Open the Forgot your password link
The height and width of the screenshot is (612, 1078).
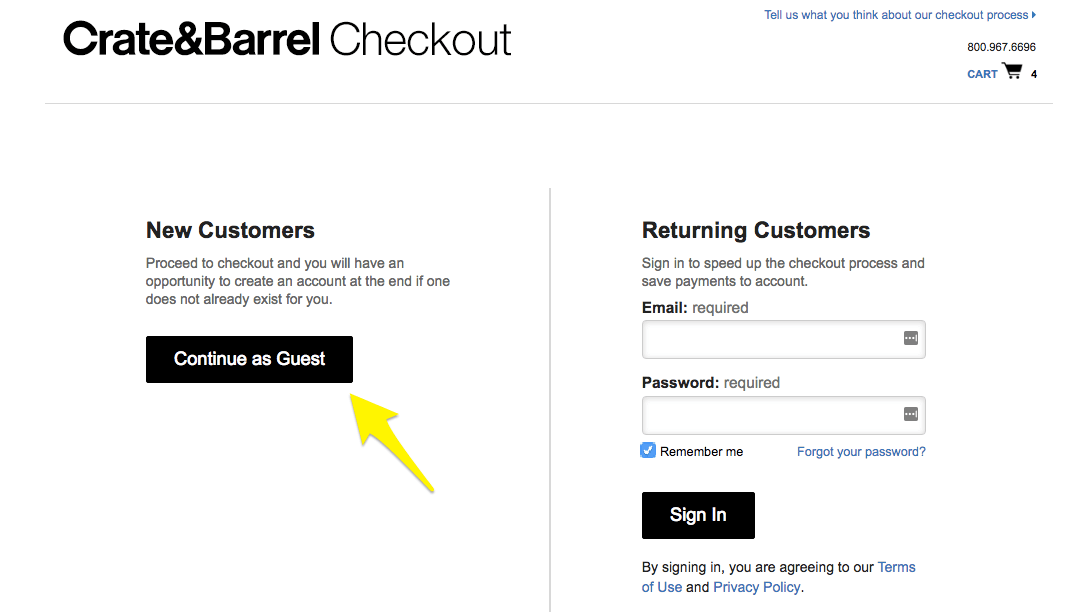pos(861,452)
